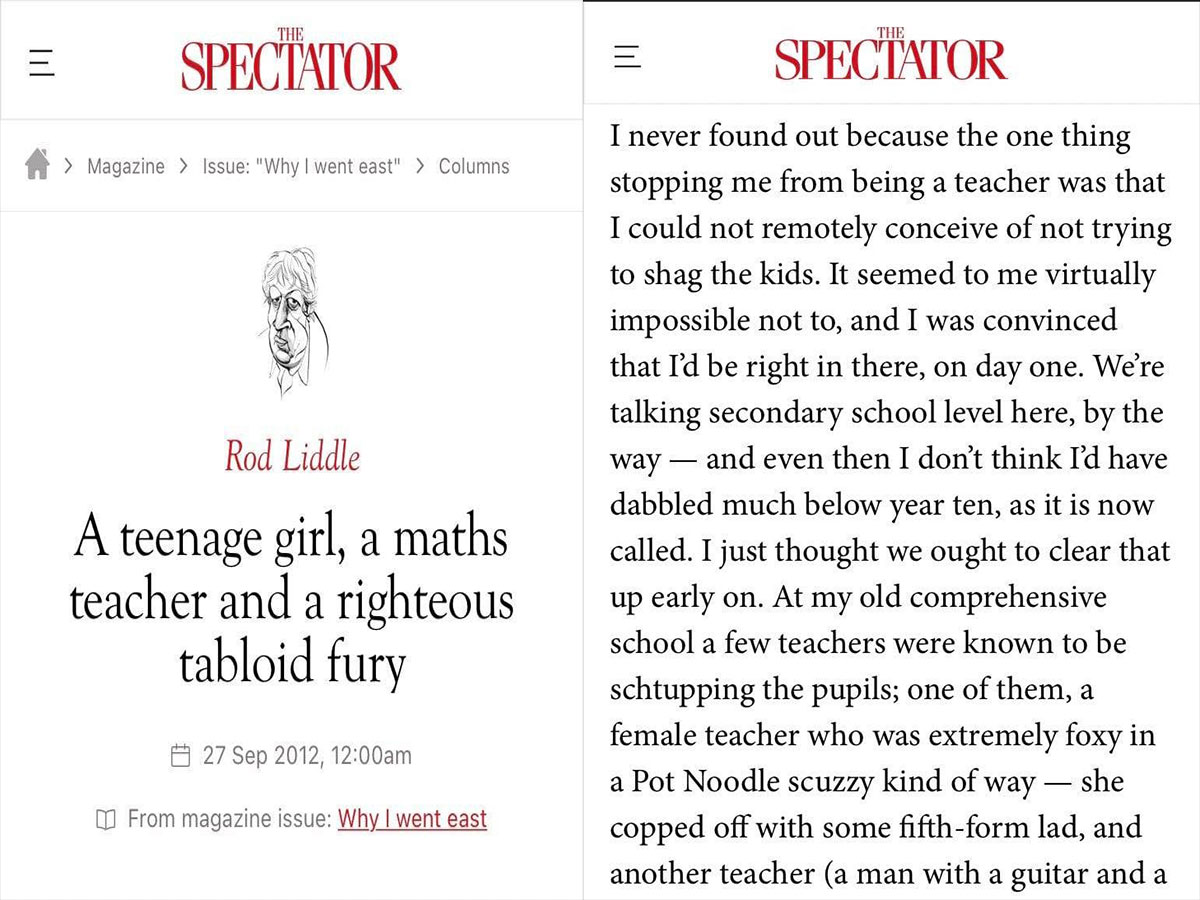Click the article's first paragraph line
Image resolution: width=1200 pixels, height=900 pixels.
[870, 136]
